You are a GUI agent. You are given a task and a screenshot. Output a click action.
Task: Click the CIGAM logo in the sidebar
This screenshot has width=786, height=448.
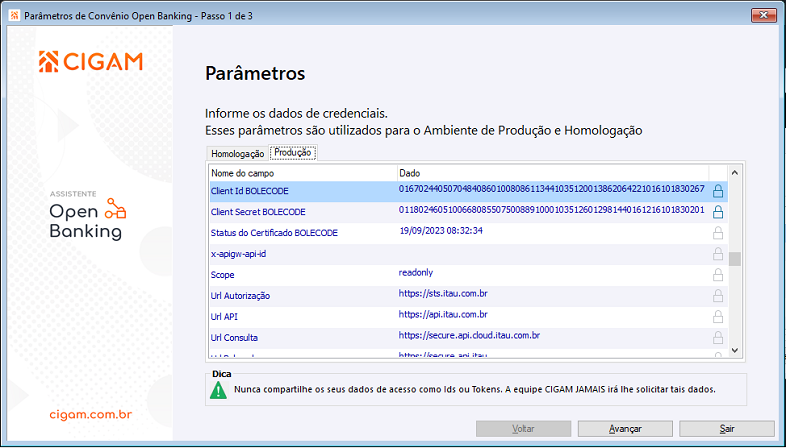(91, 62)
